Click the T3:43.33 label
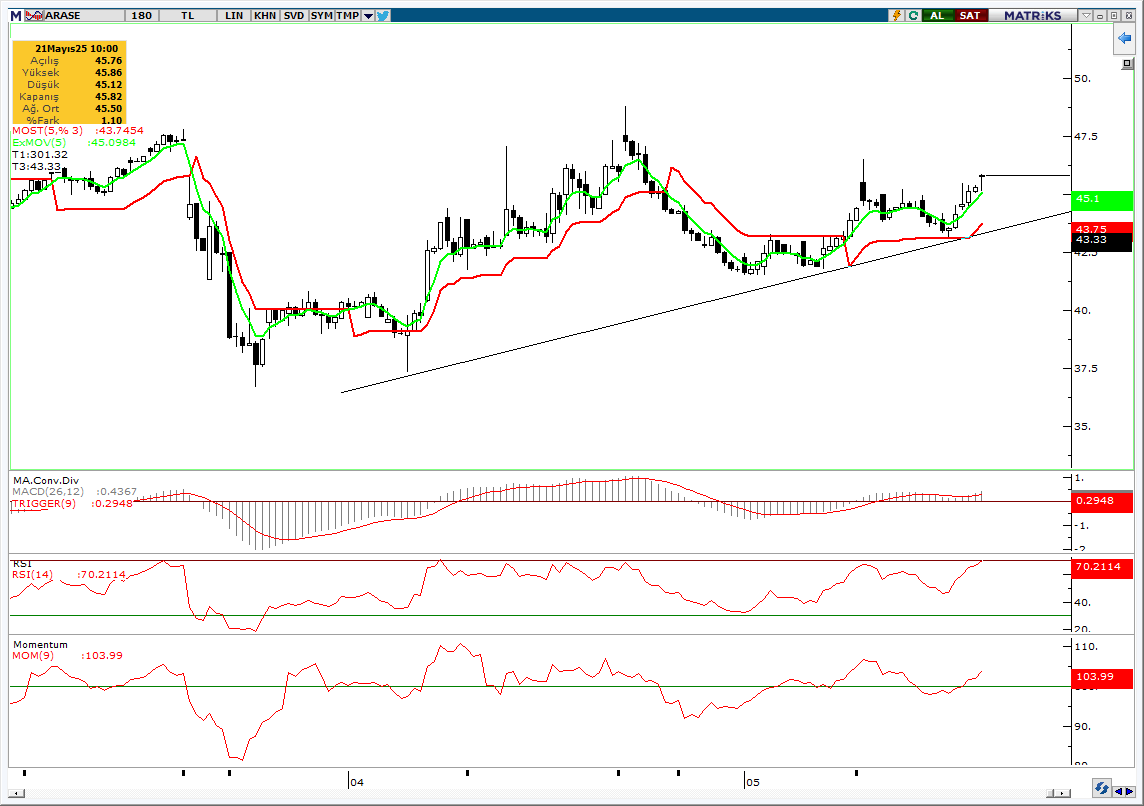1144x806 pixels. pyautogui.click(x=36, y=166)
